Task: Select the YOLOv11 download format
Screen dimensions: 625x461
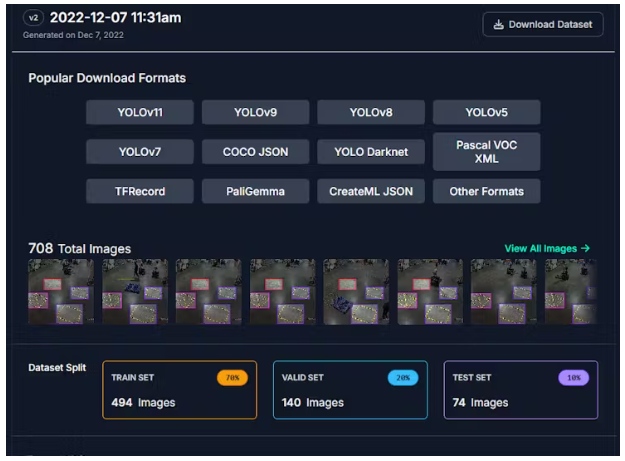Action: [x=140, y=112]
